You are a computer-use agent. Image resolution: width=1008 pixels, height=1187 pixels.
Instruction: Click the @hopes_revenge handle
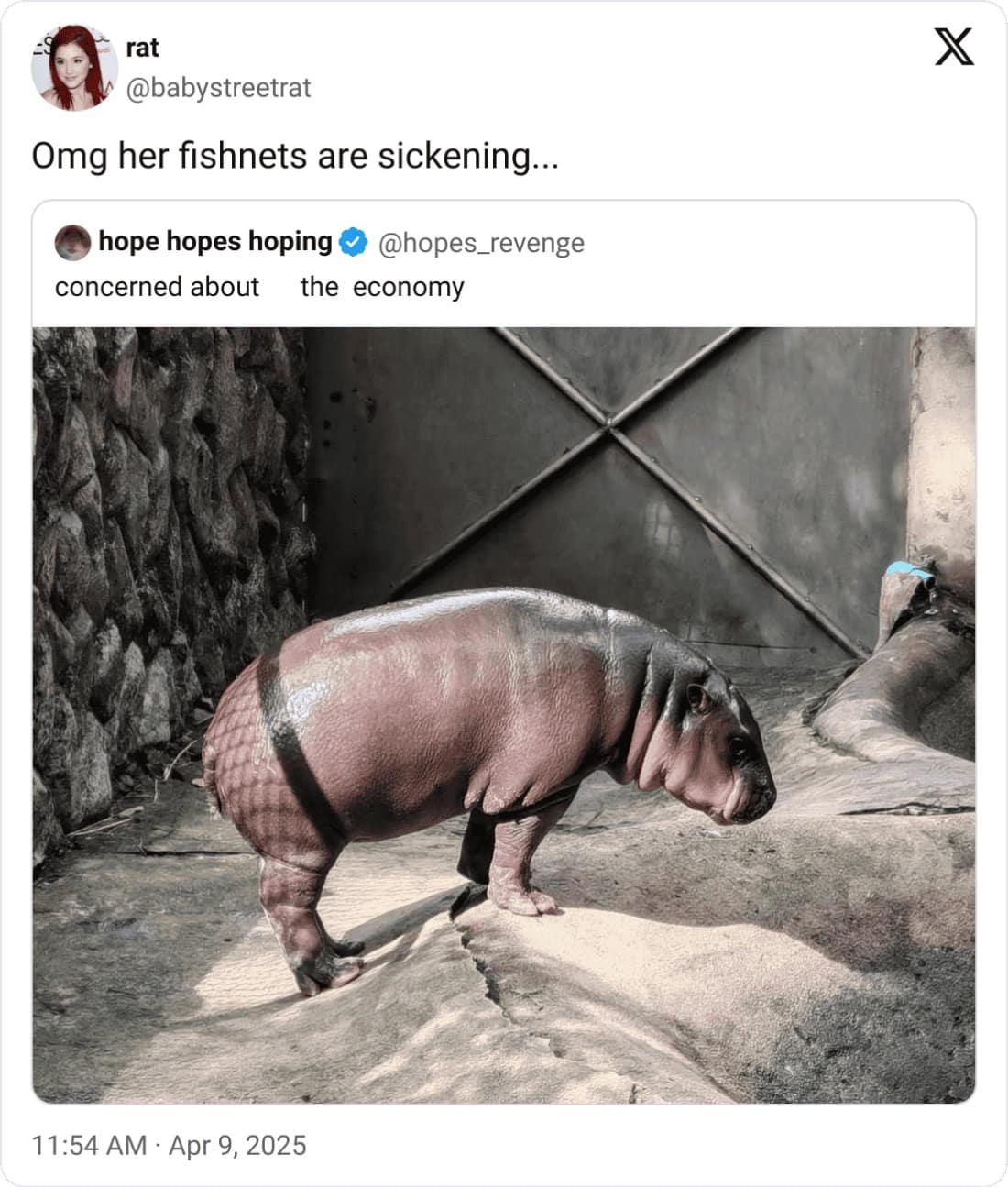point(480,243)
